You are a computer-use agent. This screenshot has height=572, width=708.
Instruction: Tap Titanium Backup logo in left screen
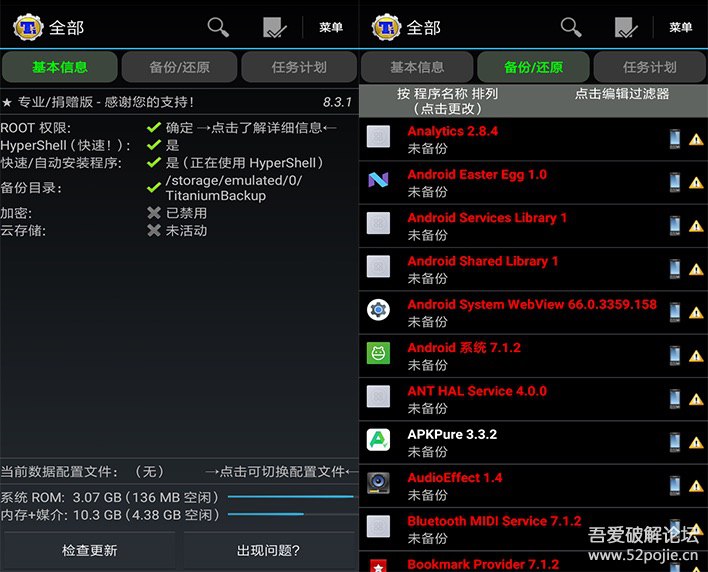[28, 28]
